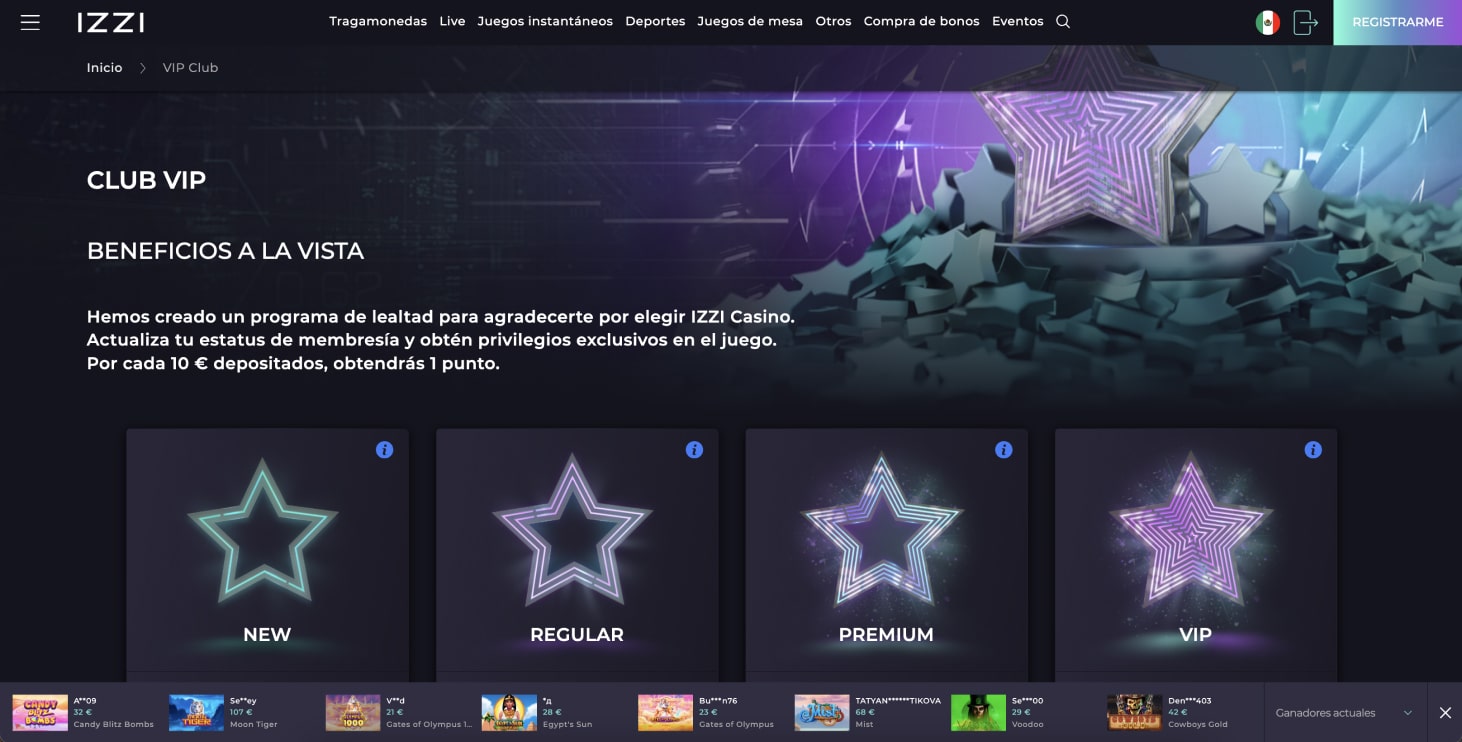
Task: Go to the Live section
Action: (452, 21)
